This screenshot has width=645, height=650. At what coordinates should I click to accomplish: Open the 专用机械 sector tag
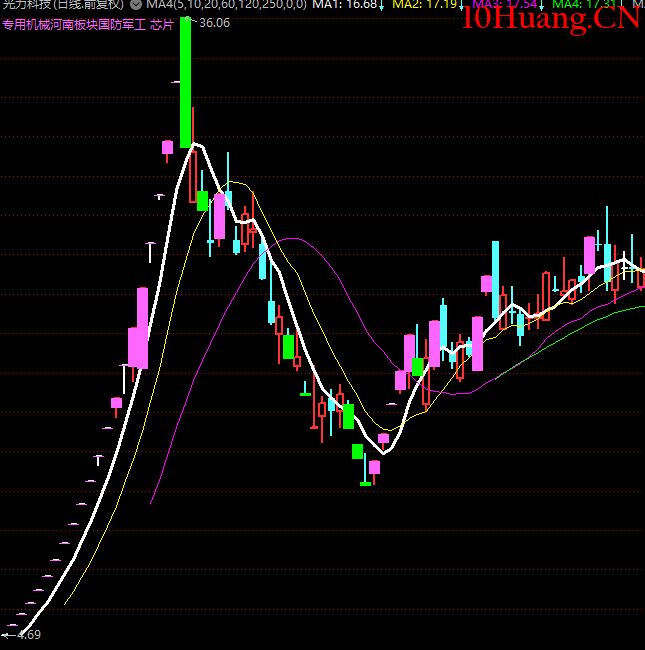[x=26, y=24]
